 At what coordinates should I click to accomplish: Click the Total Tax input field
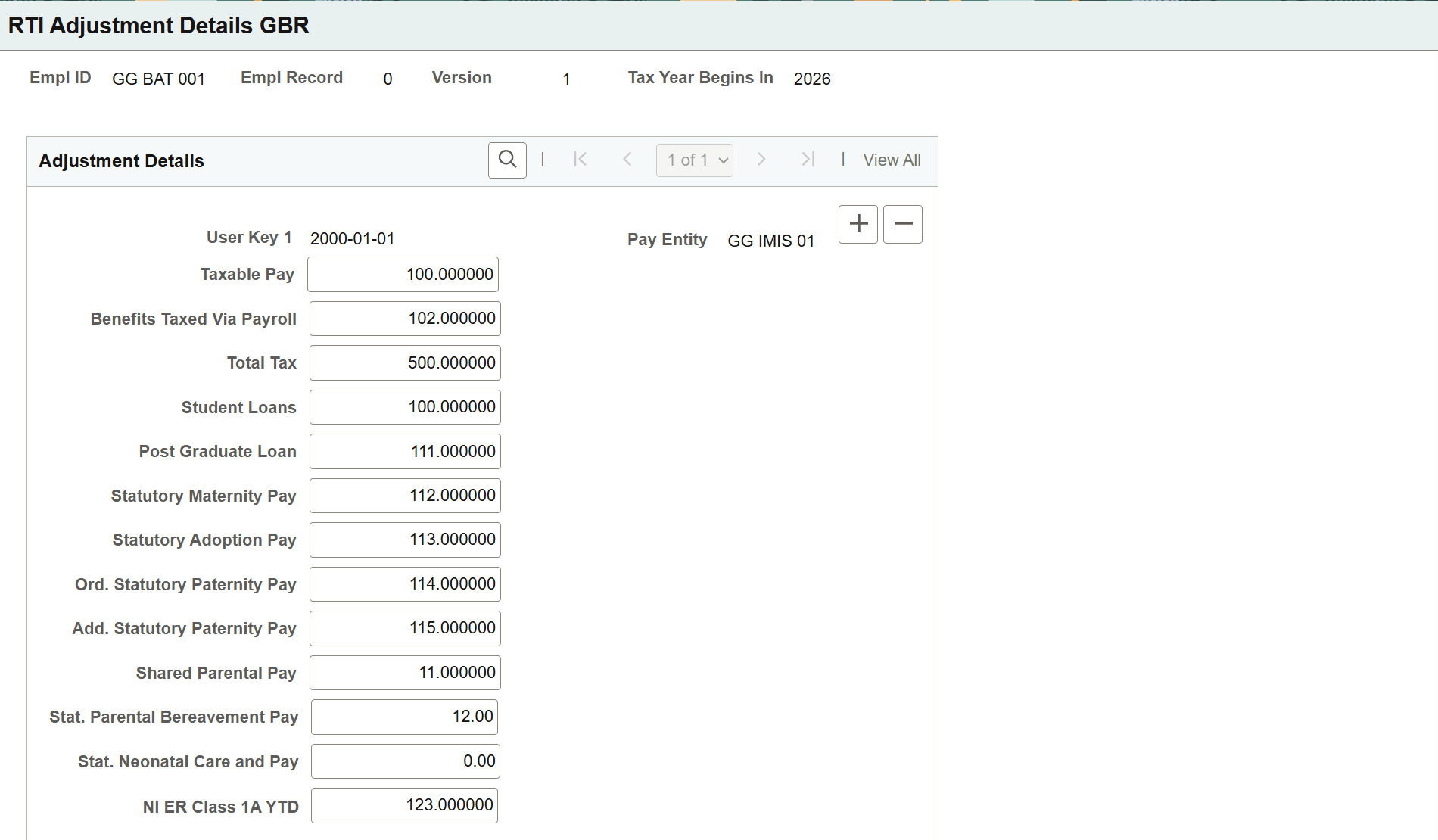click(405, 363)
